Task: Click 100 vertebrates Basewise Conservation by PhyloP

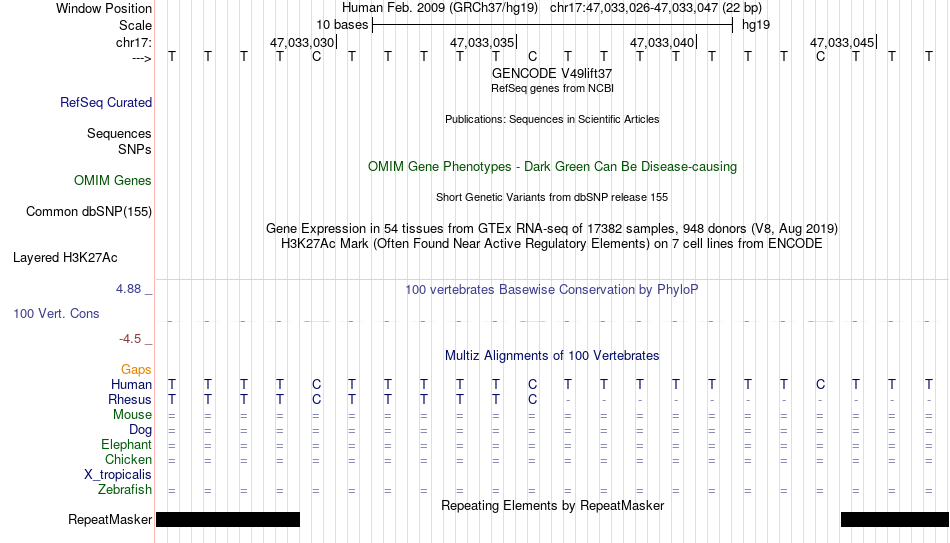Action: pos(552,290)
